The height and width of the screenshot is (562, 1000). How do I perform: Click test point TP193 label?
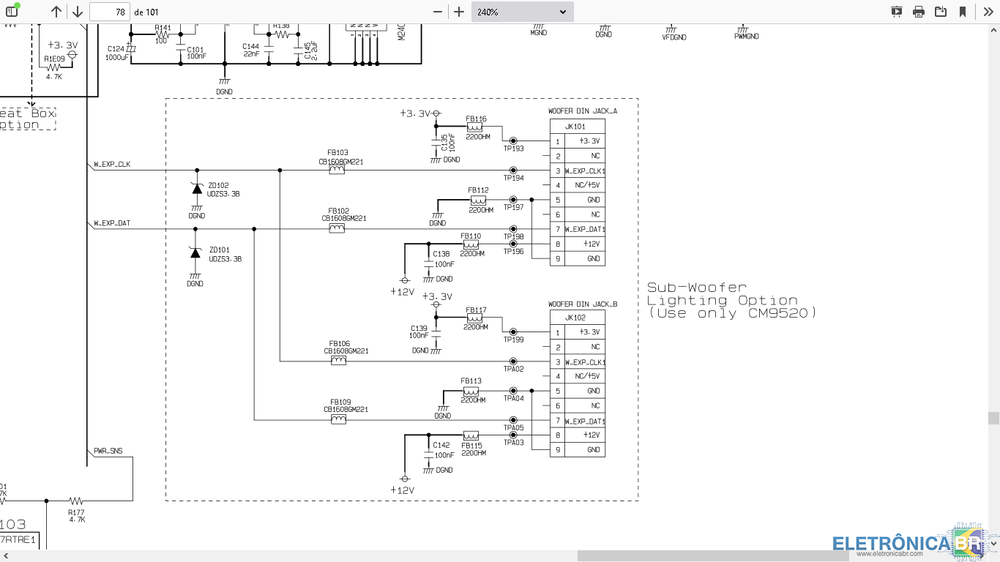click(x=513, y=149)
